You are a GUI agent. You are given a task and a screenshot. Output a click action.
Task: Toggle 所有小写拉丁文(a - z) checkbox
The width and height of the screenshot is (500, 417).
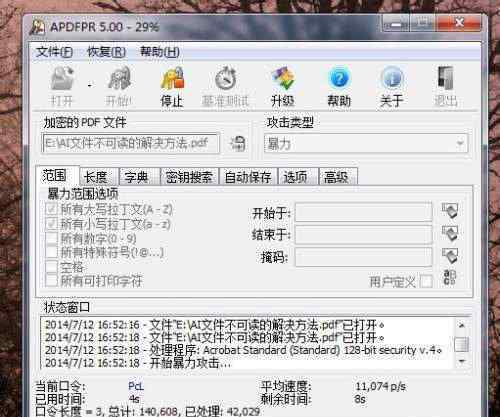(52, 224)
